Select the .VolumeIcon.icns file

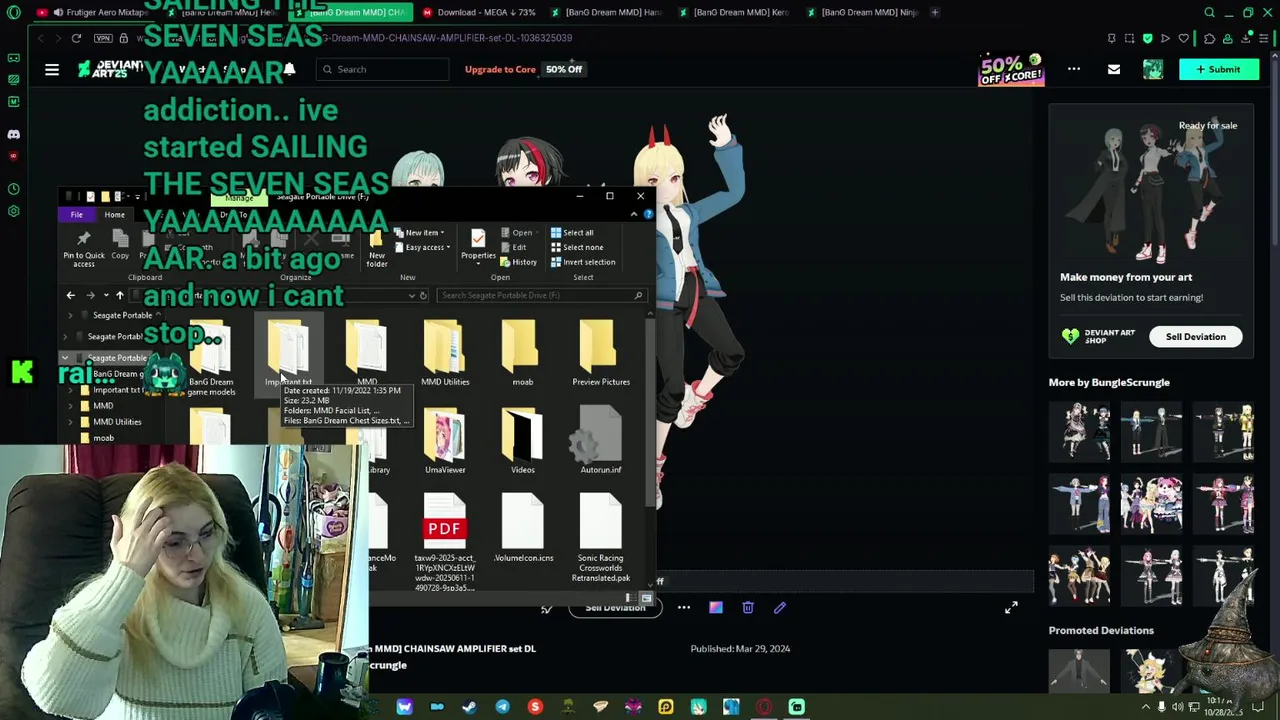(x=523, y=529)
